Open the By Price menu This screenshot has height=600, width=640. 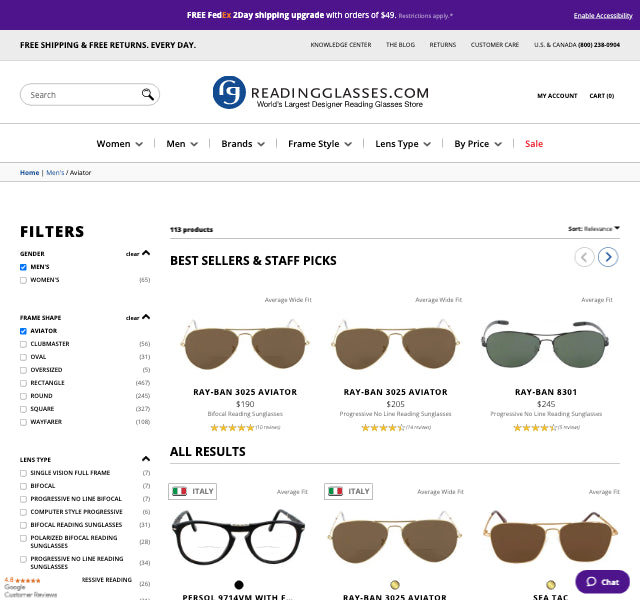[x=478, y=144]
